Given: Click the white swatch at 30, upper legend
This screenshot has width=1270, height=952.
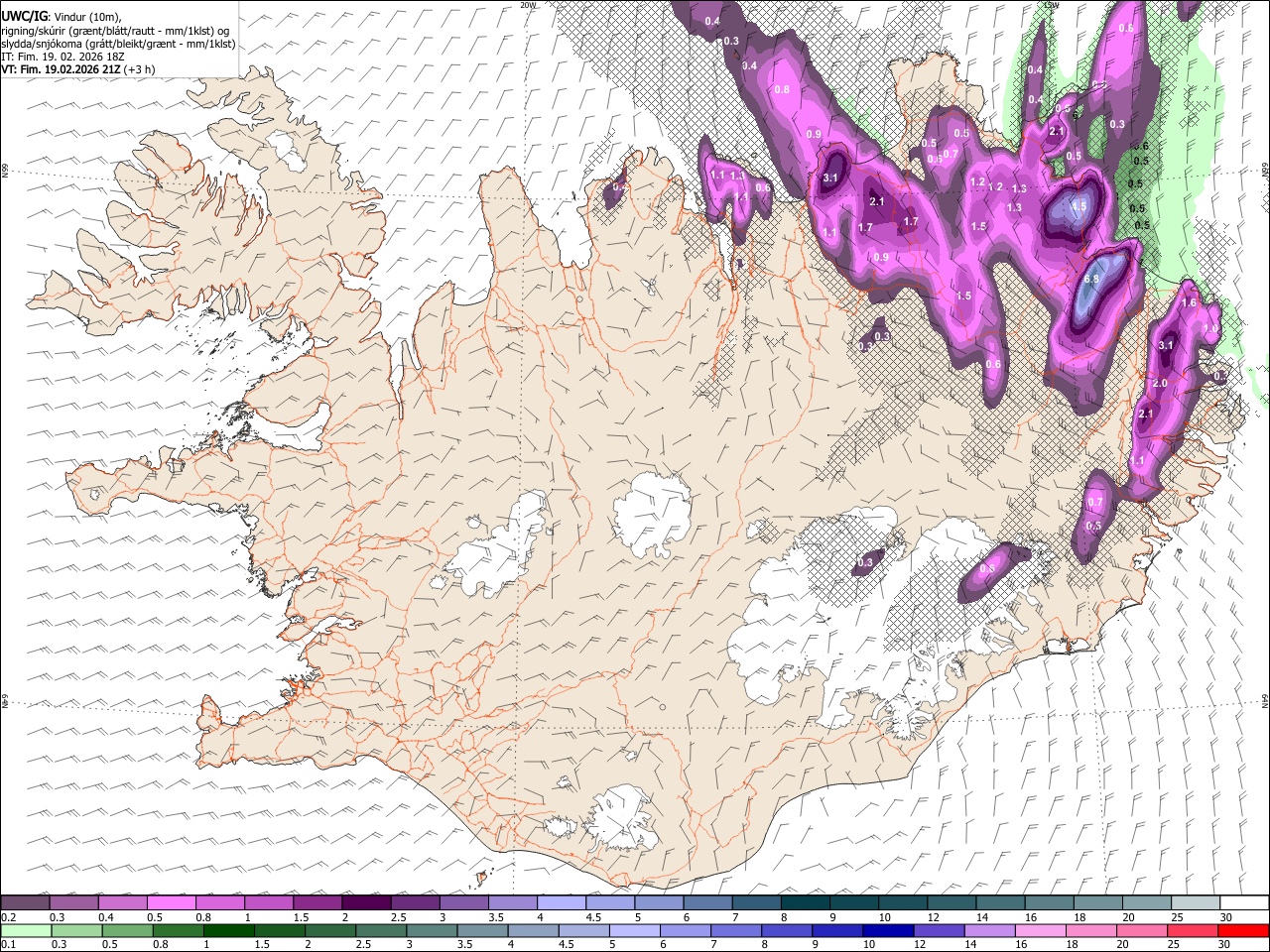Looking at the screenshot, I should [x=1244, y=902].
